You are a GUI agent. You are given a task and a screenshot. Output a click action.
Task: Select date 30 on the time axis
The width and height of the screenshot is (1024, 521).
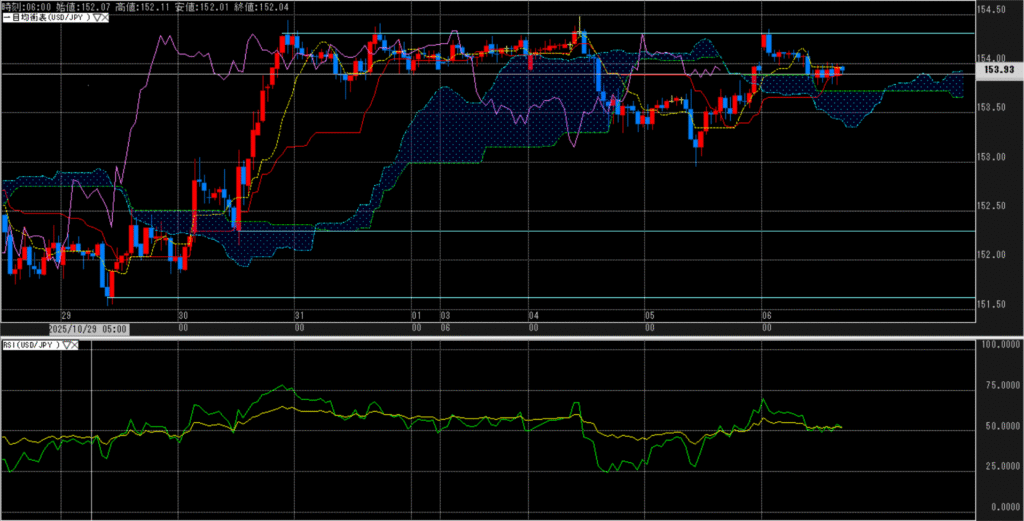coord(182,314)
